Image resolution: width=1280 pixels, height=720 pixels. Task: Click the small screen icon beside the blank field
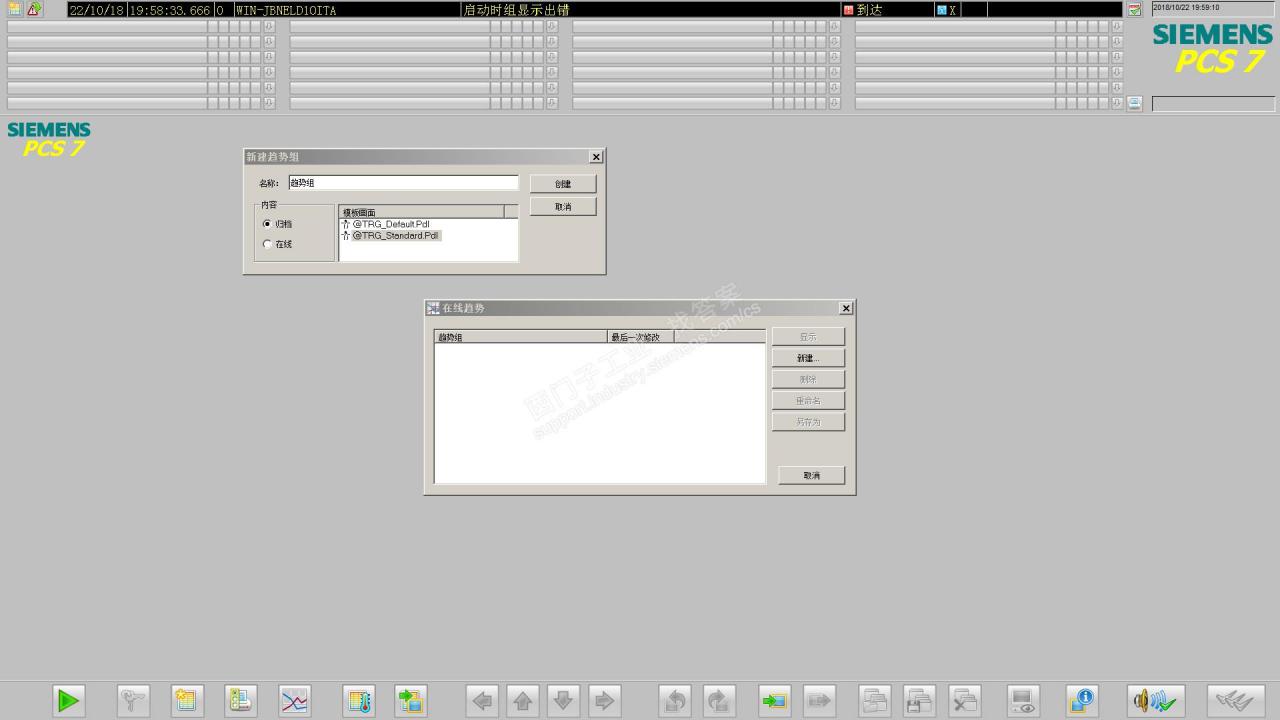[1134, 103]
